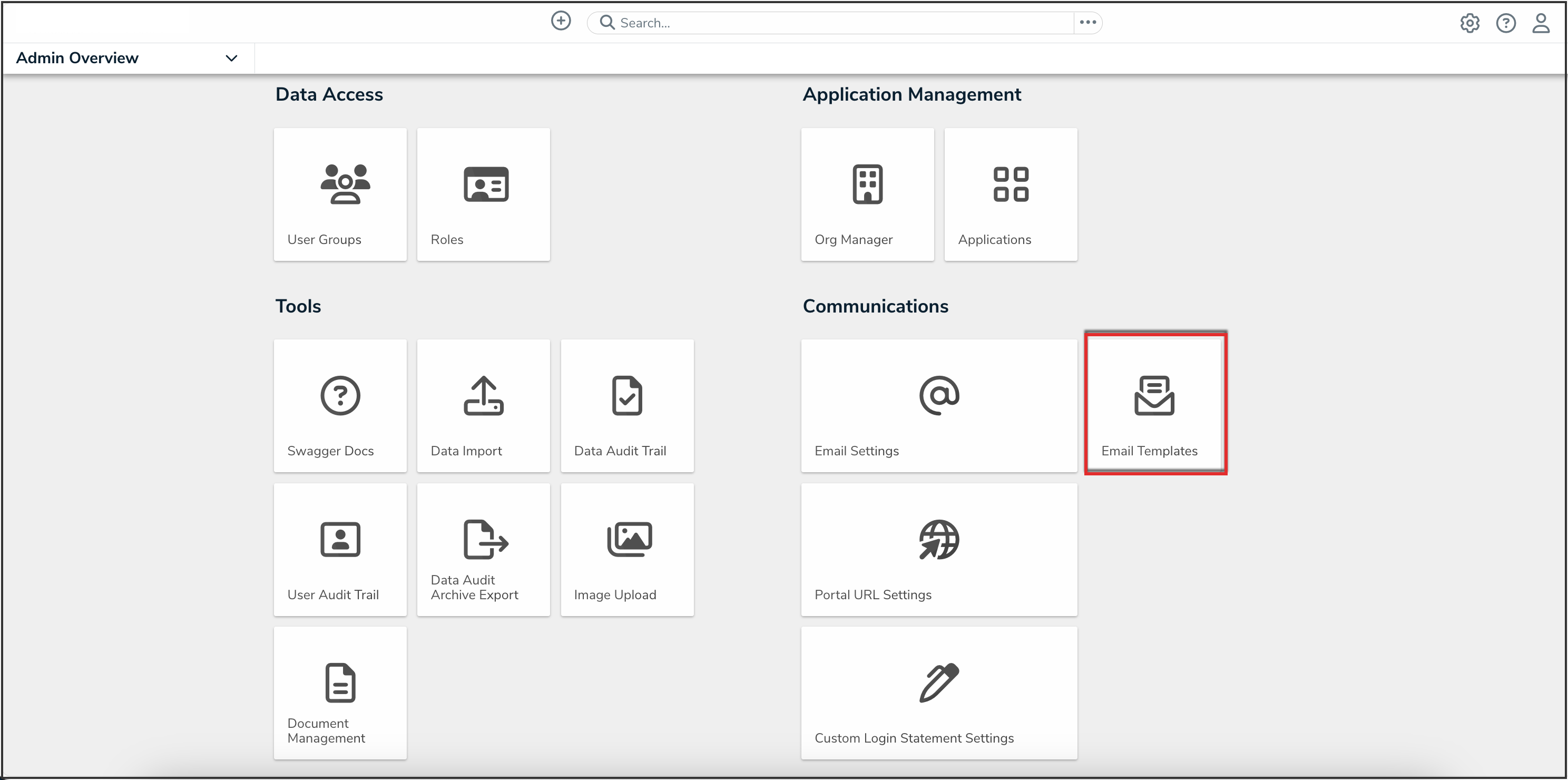Click the Email Settings at-sign icon
This screenshot has height=780, width=1568.
(938, 396)
